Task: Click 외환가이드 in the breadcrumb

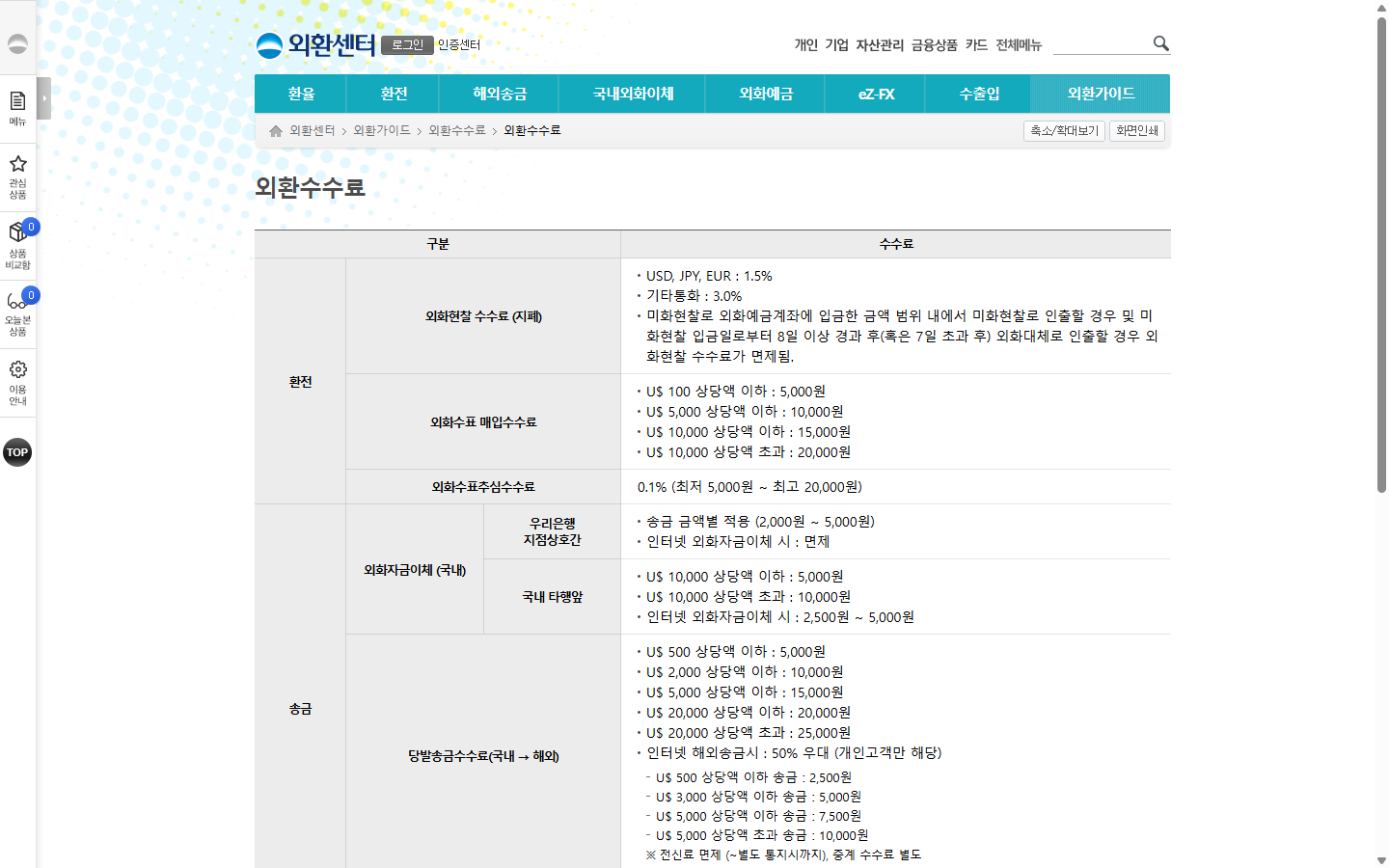Action: tap(382, 131)
